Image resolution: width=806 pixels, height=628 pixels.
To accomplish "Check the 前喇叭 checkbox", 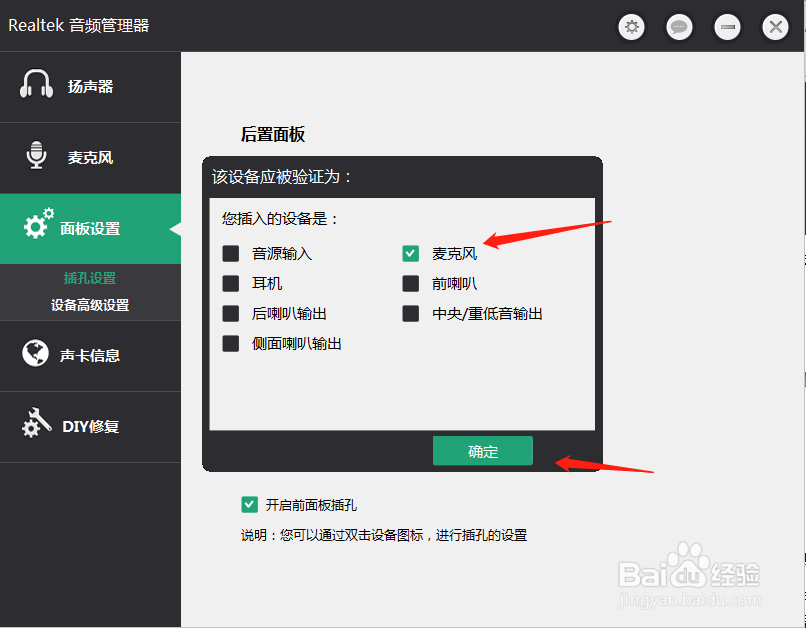I will coord(411,283).
